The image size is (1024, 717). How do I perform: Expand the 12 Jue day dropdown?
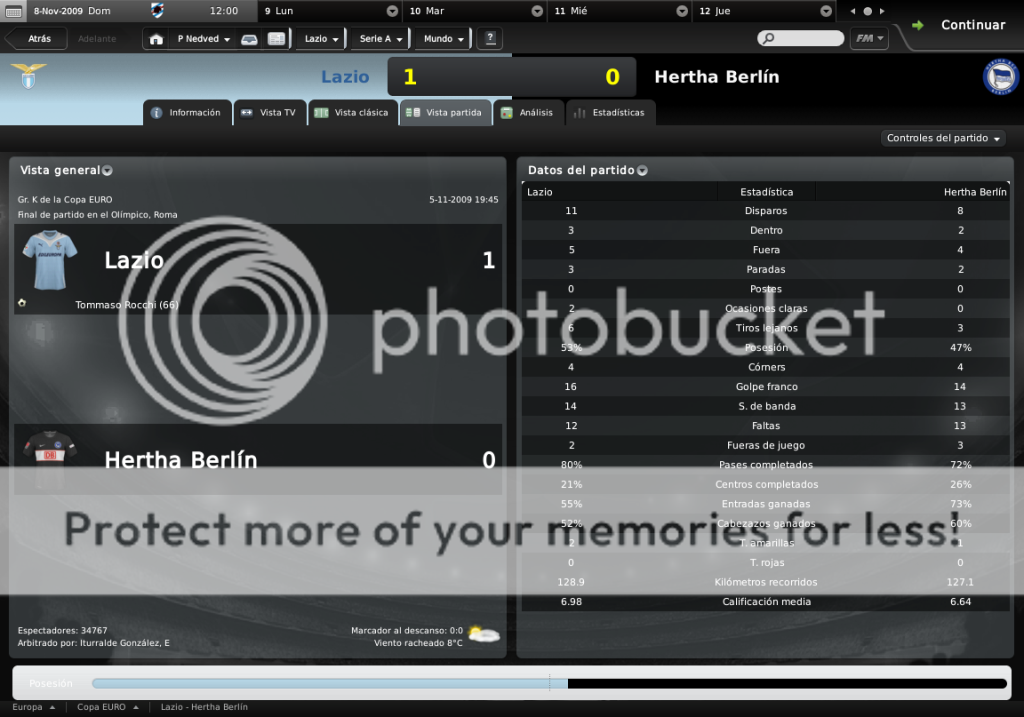coord(826,11)
